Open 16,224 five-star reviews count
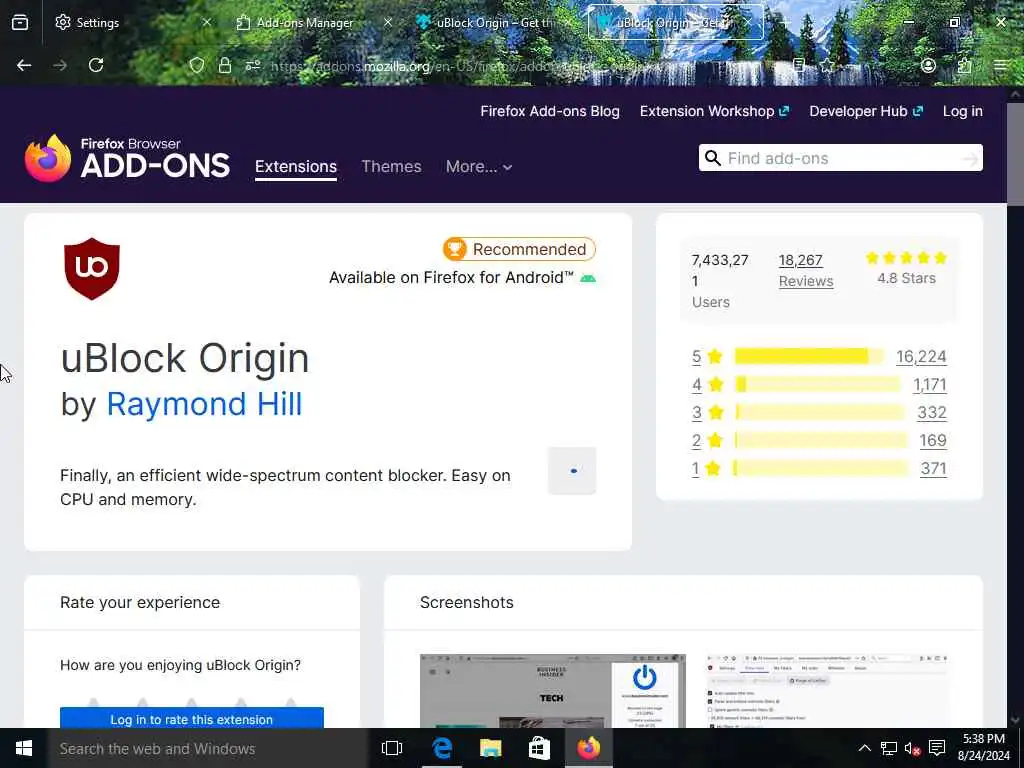Viewport: 1024px width, 768px height. 921,357
